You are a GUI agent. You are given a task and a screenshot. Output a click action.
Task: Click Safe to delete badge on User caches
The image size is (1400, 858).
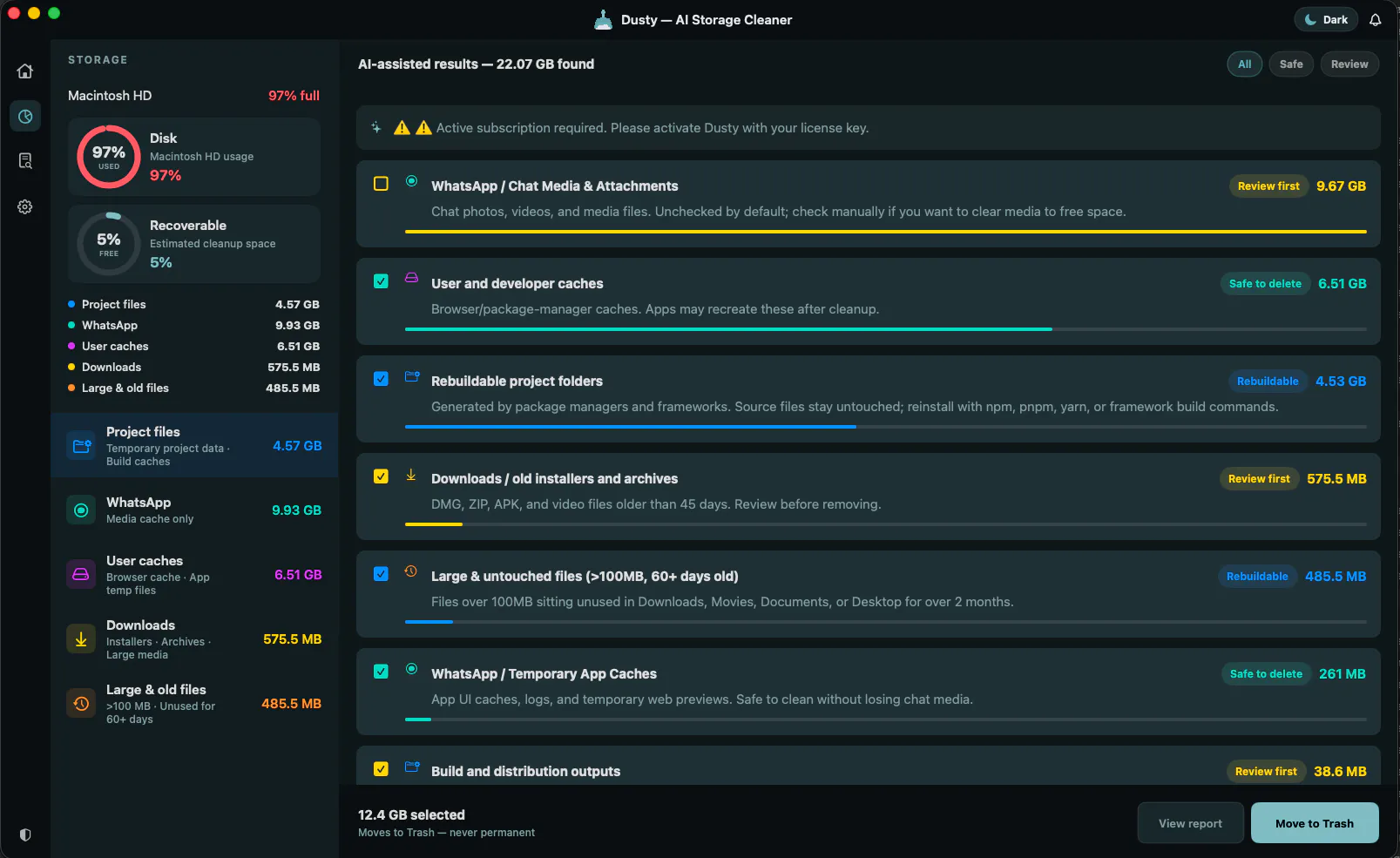(1265, 284)
